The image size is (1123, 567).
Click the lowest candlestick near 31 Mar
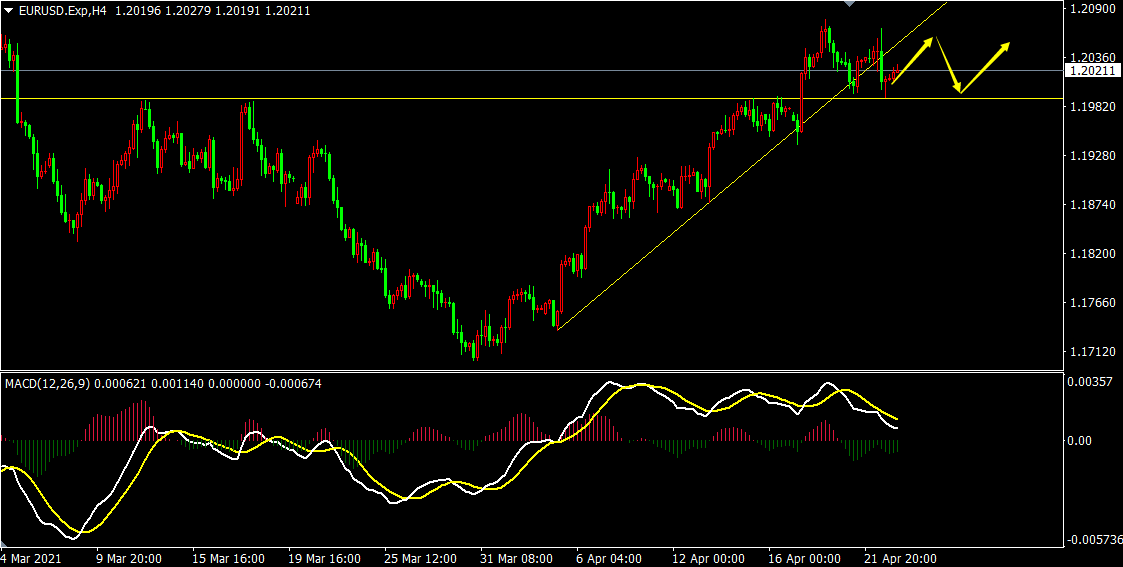(476, 350)
